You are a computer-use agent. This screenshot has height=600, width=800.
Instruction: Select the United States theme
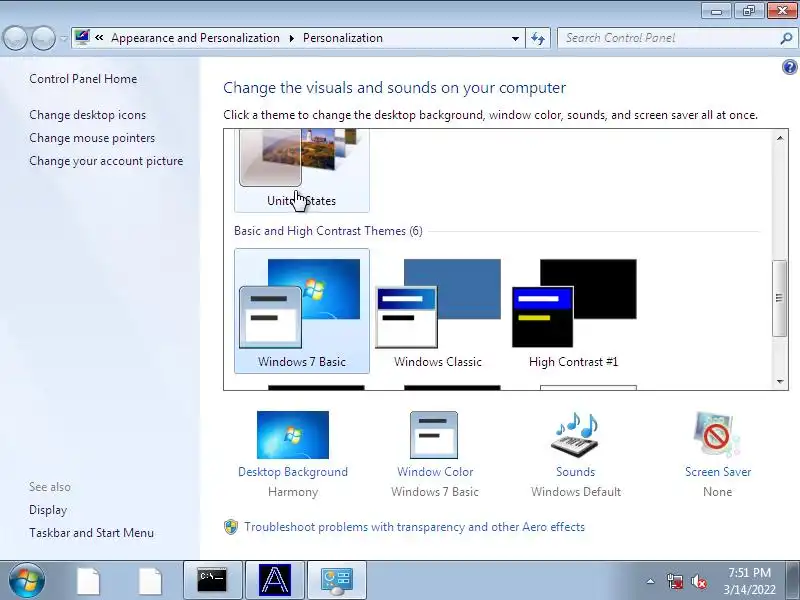tap(302, 170)
